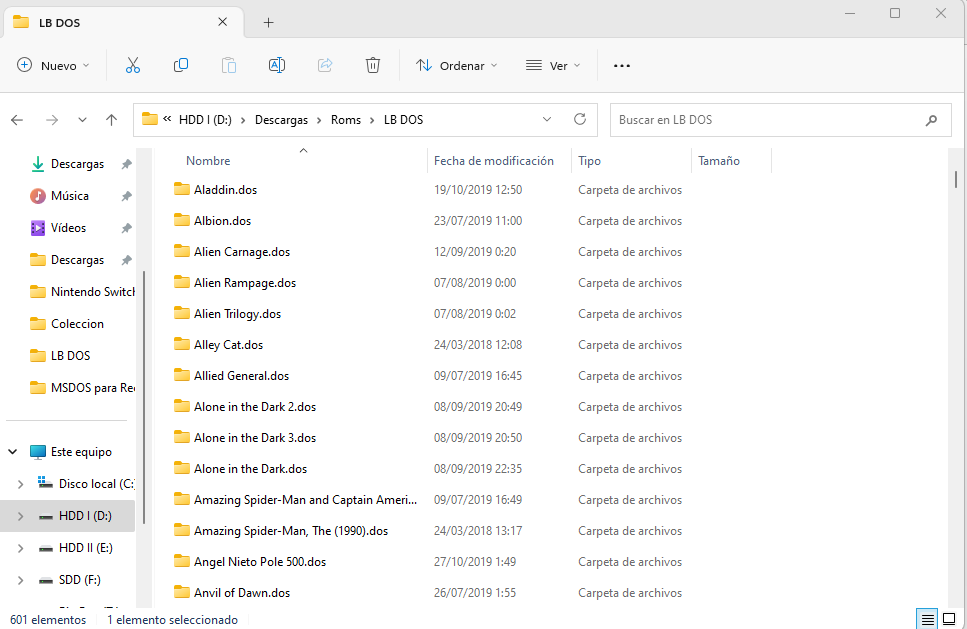The image size is (967, 629).
Task: Click the Buscar en LB DOS search box
Action: click(x=765, y=120)
